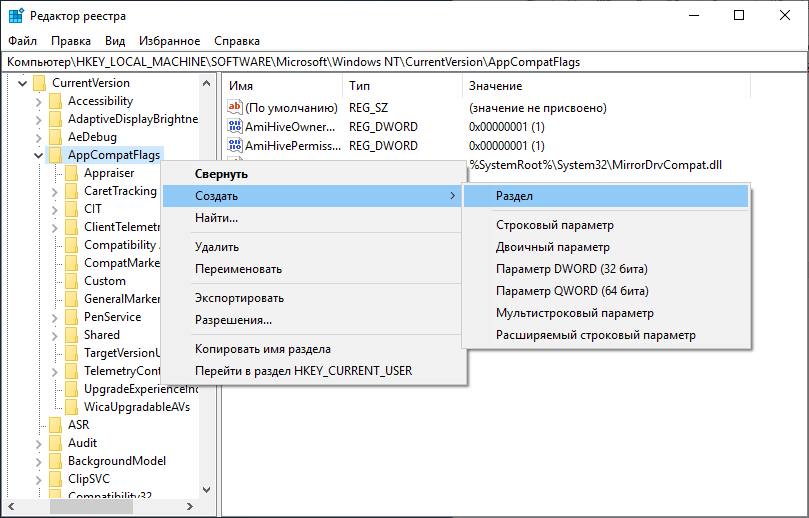Viewport: 809px width, 518px height.
Task: Click the BackgroundModel folder icon
Action: (56, 461)
